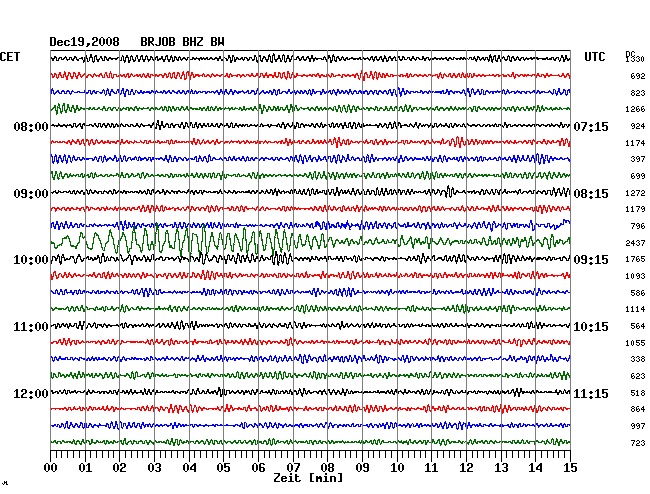Viewport: 650px width, 494px height.
Task: Click the 14 minute axis tick label
Action: coord(536,468)
